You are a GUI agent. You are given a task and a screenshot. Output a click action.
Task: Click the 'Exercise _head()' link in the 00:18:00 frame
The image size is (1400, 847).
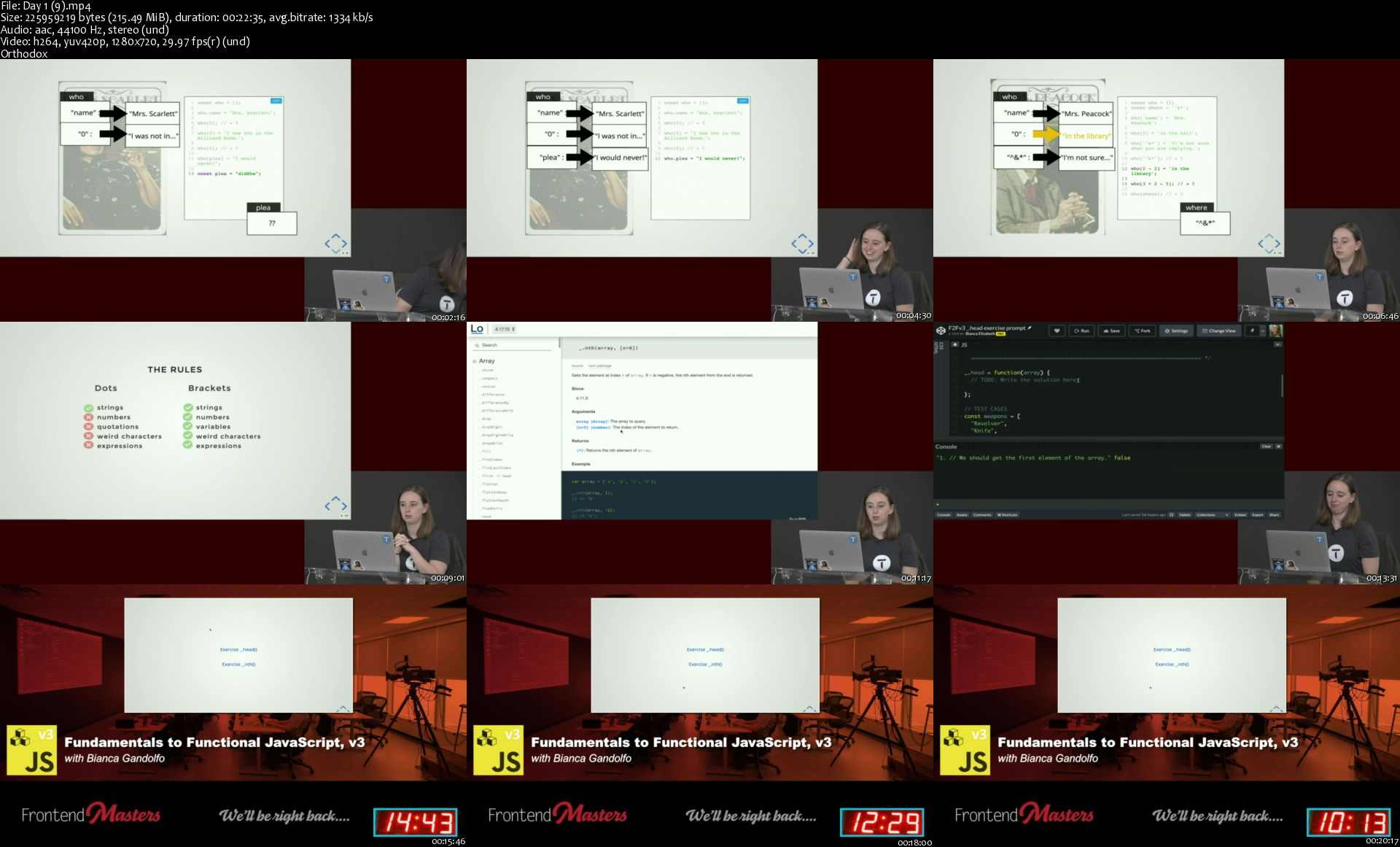(705, 649)
